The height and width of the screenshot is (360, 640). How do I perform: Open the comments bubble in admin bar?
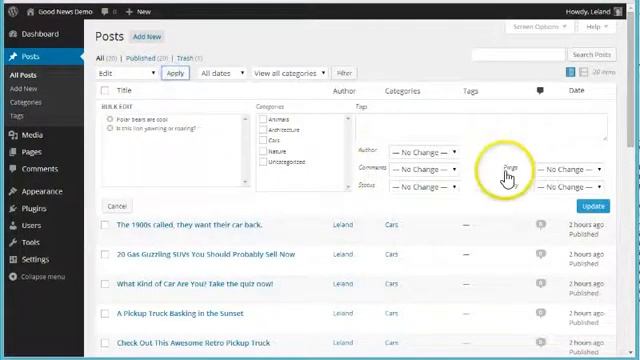coord(105,12)
